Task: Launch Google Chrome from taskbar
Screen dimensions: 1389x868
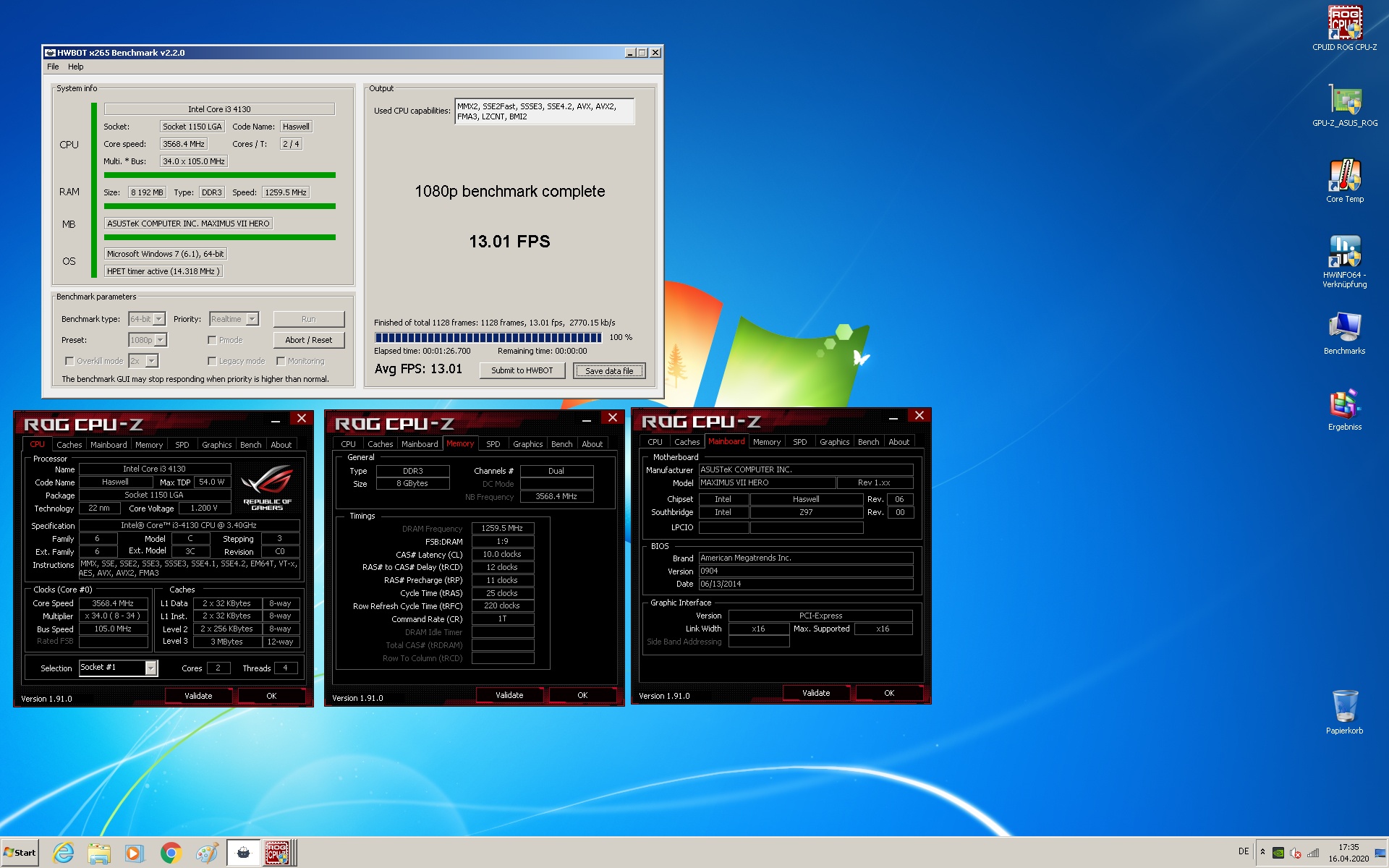Action: click(x=171, y=853)
